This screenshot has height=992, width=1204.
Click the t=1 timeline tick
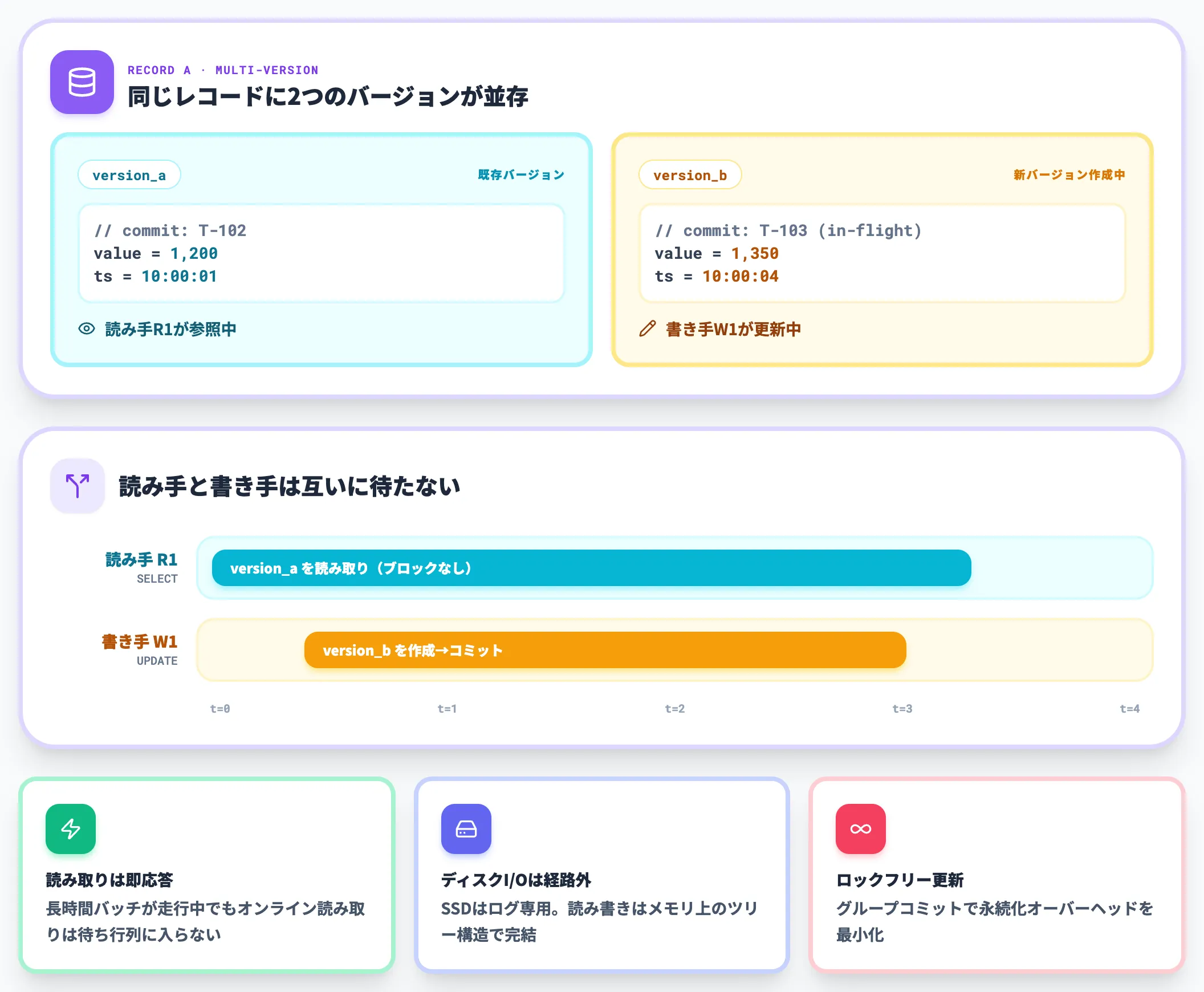click(447, 709)
